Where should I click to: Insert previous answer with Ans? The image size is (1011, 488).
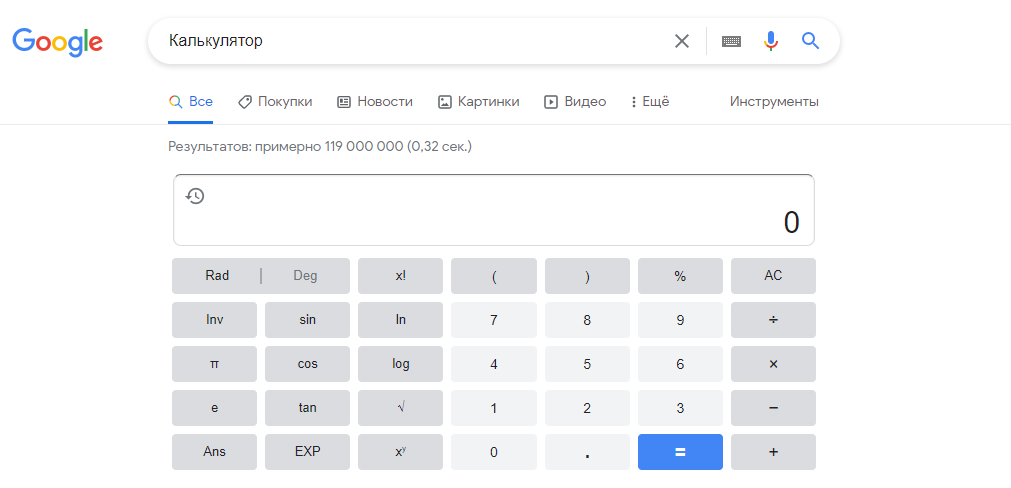(x=215, y=452)
